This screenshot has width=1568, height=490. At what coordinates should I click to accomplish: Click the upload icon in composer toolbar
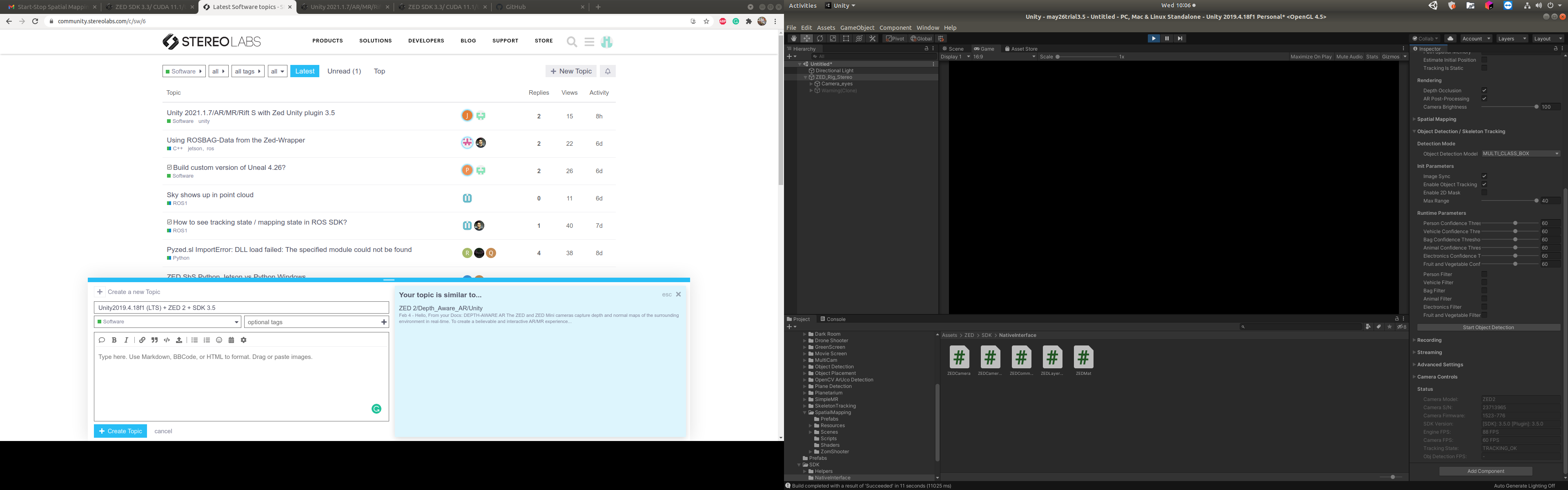point(179,340)
